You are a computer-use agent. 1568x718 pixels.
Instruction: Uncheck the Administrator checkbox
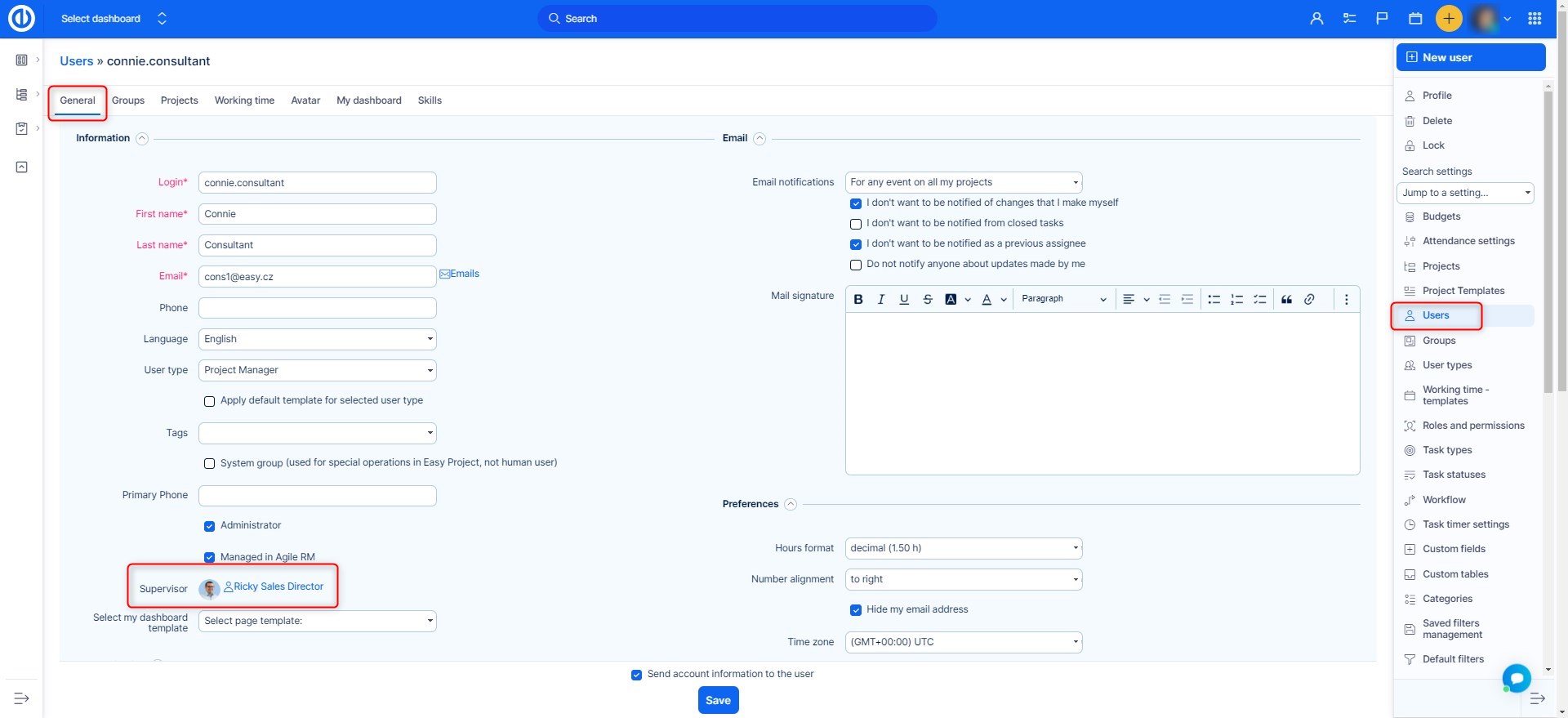coord(210,526)
